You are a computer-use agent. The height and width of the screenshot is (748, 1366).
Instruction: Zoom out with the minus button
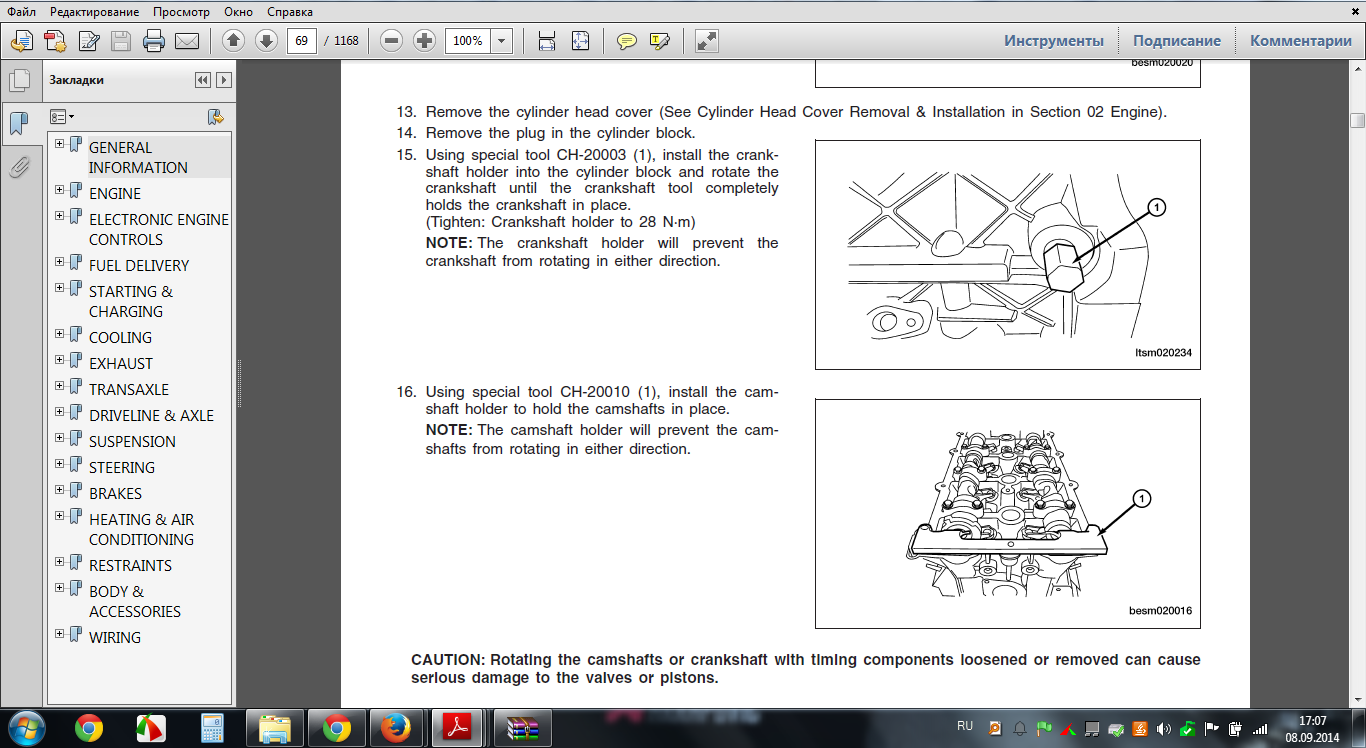392,41
